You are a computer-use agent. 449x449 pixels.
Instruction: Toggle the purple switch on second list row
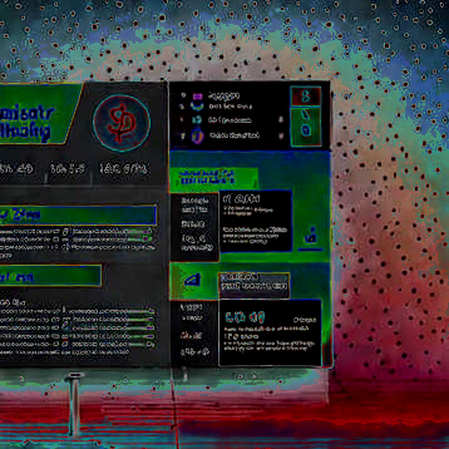click(145, 239)
